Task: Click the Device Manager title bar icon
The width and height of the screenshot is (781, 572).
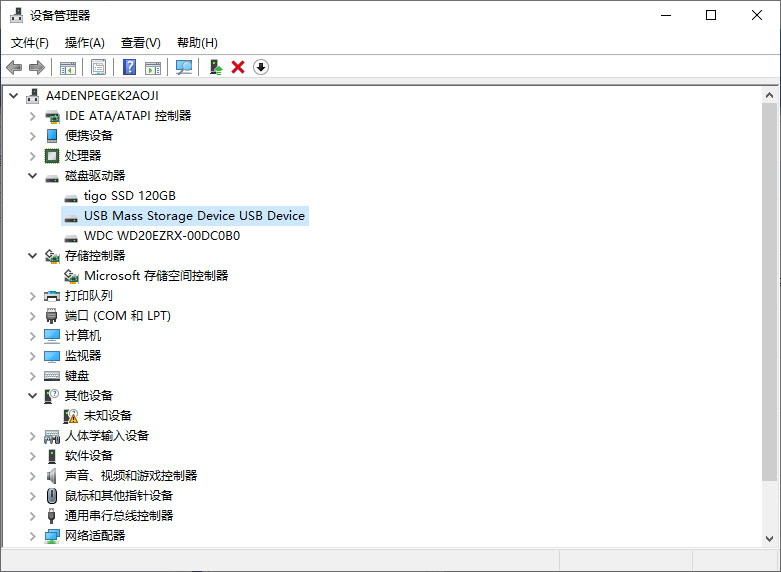Action: point(16,15)
